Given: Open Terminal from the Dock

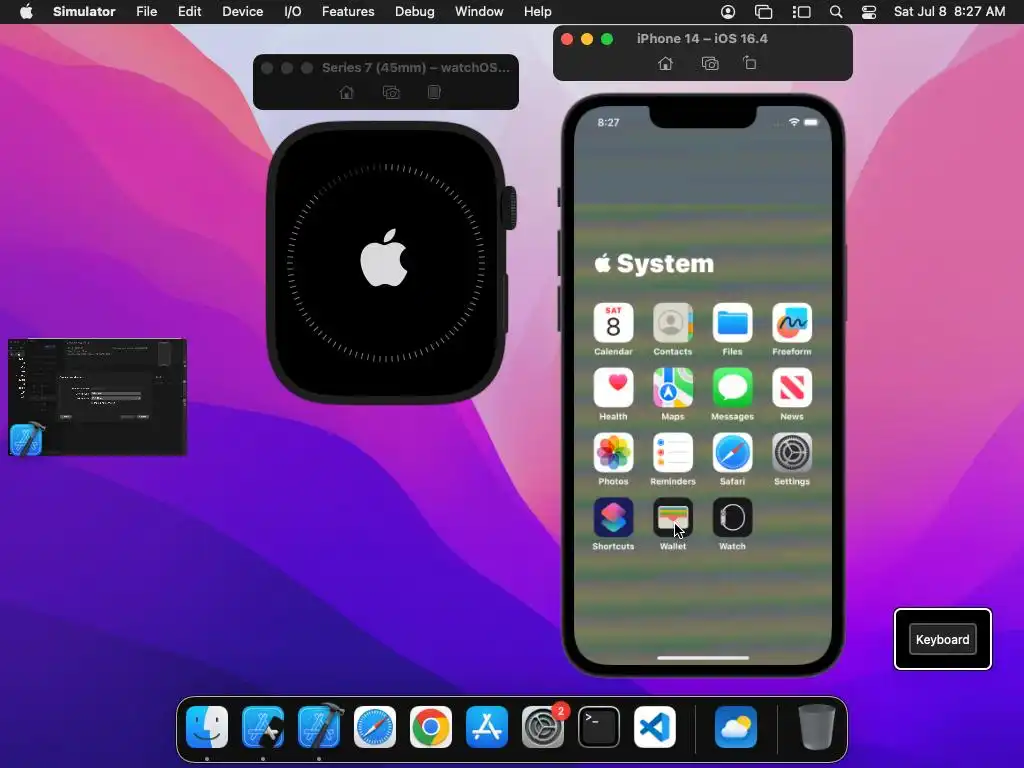Looking at the screenshot, I should (599, 727).
